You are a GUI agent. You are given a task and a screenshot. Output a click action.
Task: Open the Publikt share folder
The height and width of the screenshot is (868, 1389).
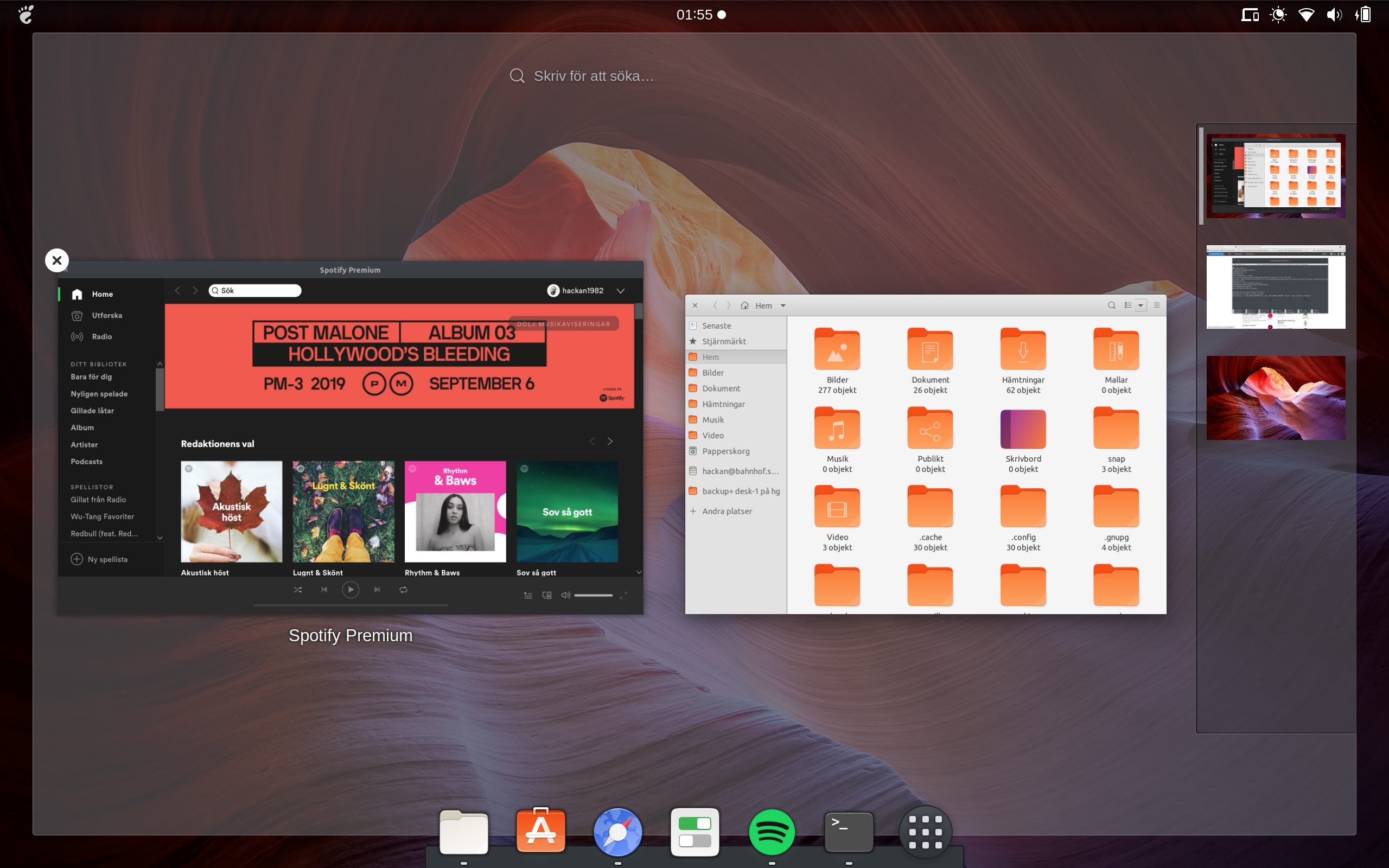pos(930,428)
